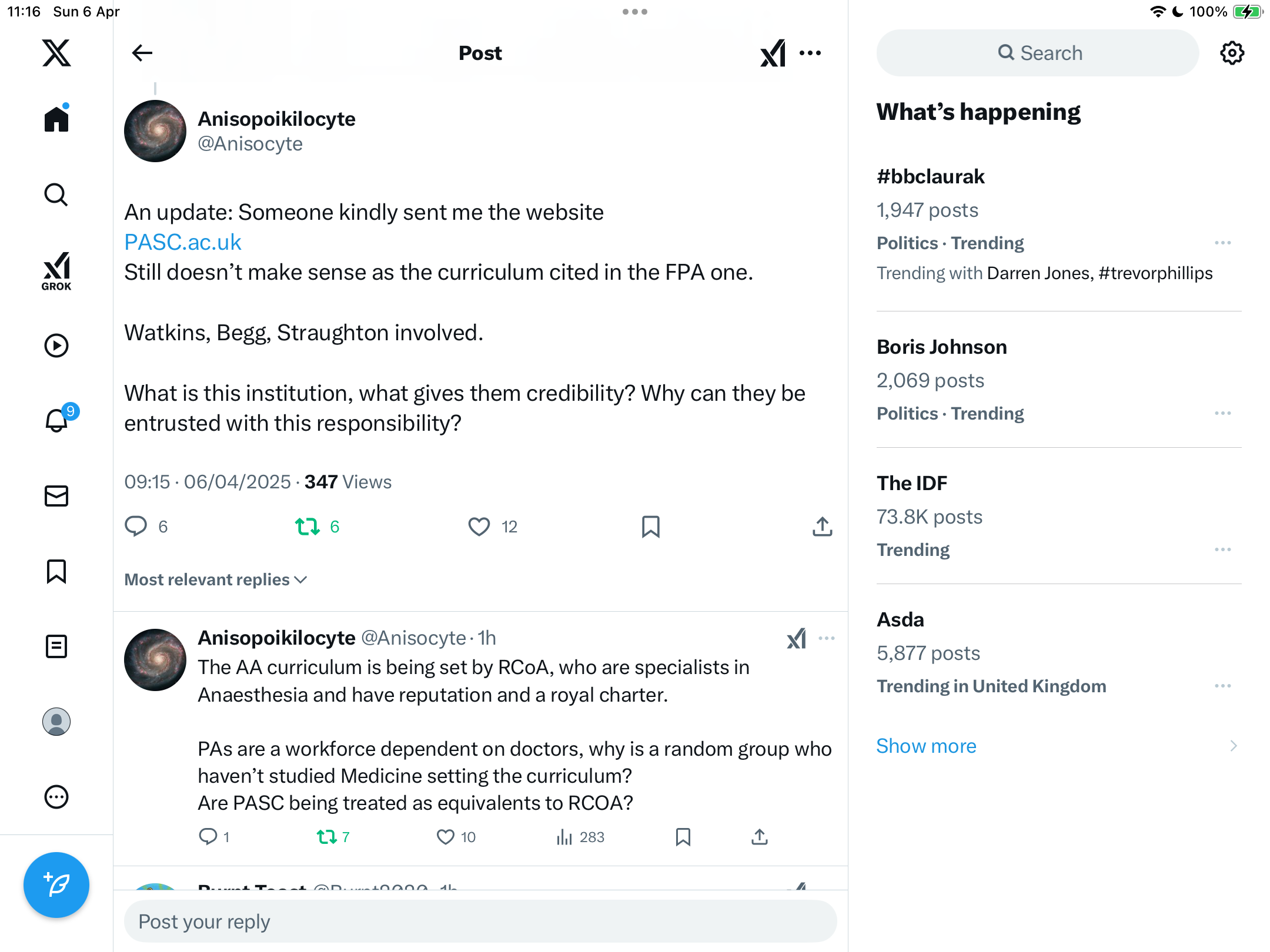Toggle repost on the main post

[x=307, y=527]
